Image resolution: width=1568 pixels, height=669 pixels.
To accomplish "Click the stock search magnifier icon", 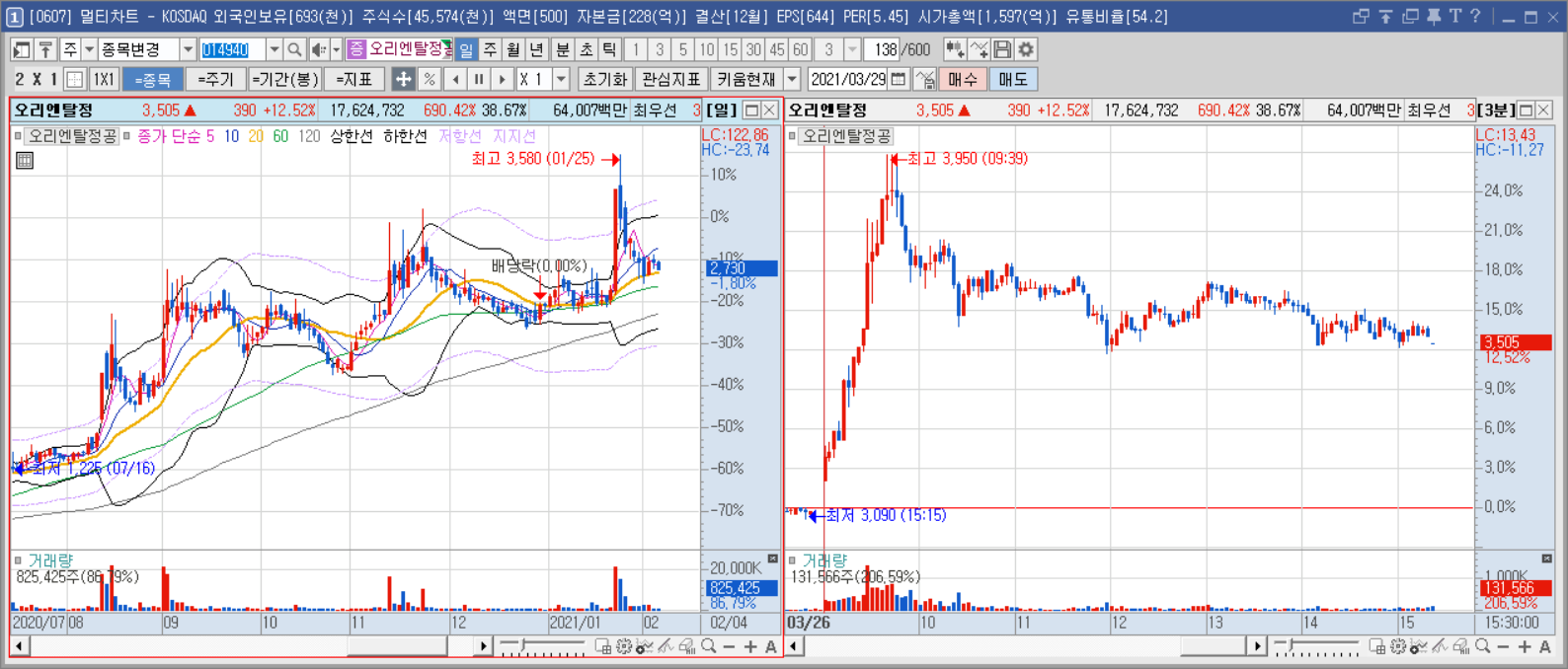I will coord(294,49).
